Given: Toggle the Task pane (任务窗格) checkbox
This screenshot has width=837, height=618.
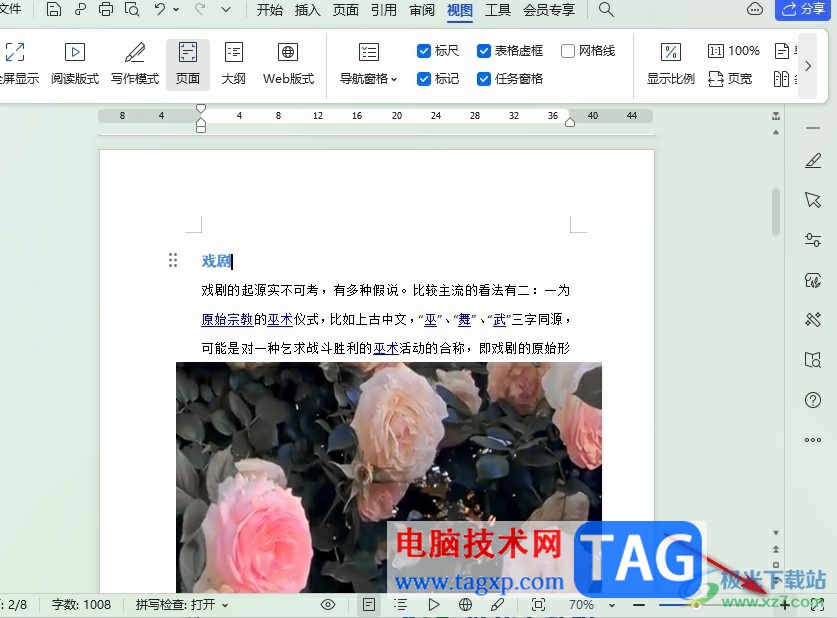Looking at the screenshot, I should click(483, 79).
